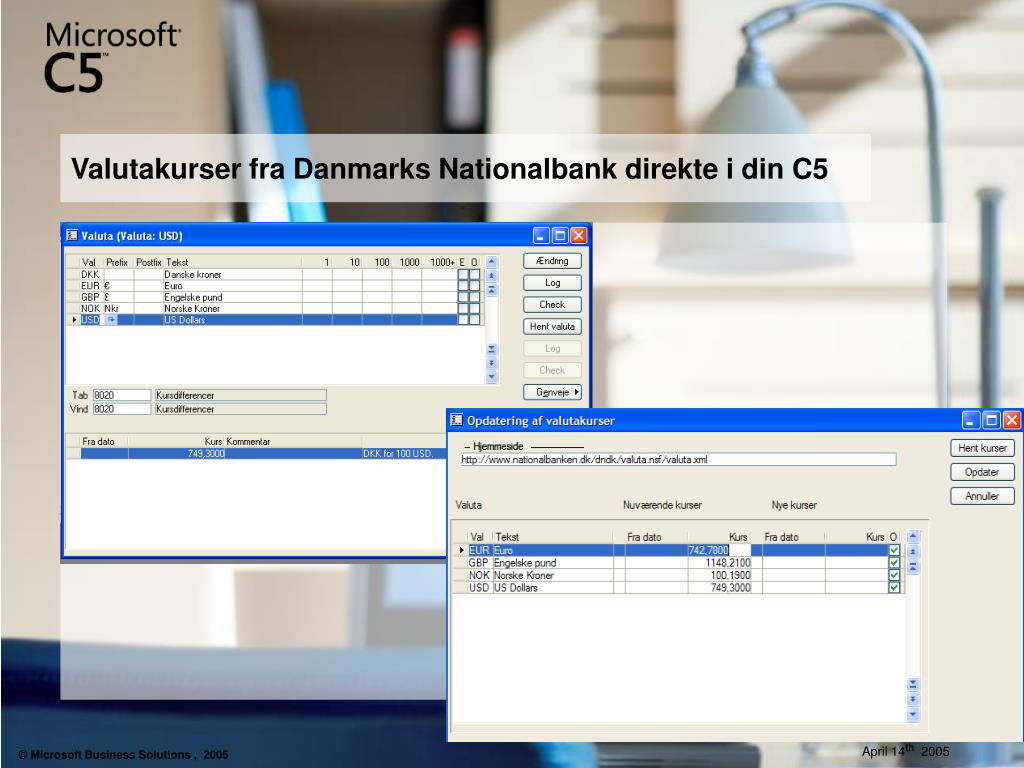Click the Tab account field containing 8020
The image size is (1024, 768).
coord(121,395)
